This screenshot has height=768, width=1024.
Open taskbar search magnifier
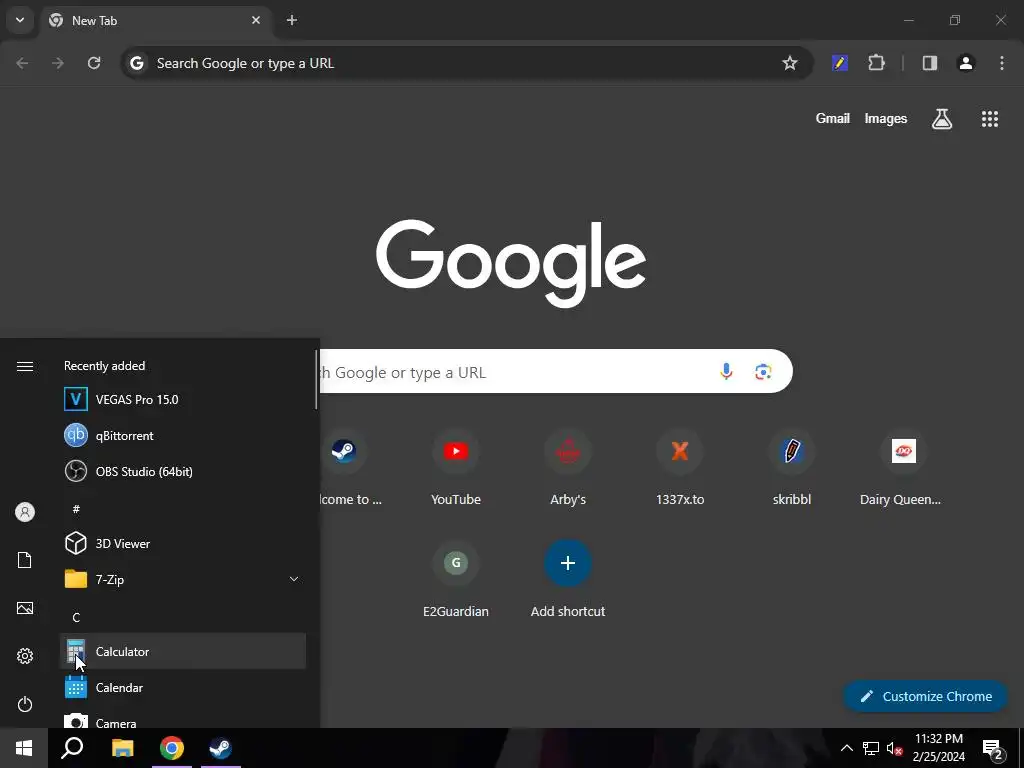point(72,748)
